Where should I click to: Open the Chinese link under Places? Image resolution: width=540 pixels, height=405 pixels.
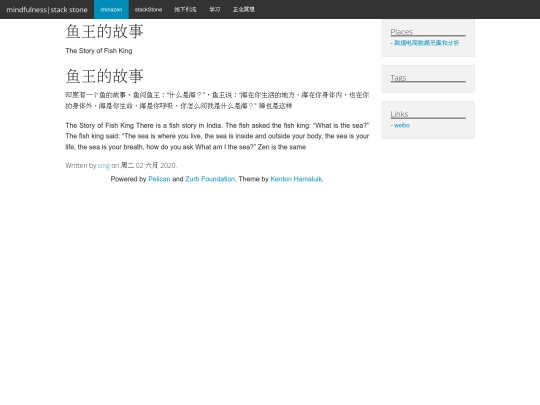pos(426,43)
